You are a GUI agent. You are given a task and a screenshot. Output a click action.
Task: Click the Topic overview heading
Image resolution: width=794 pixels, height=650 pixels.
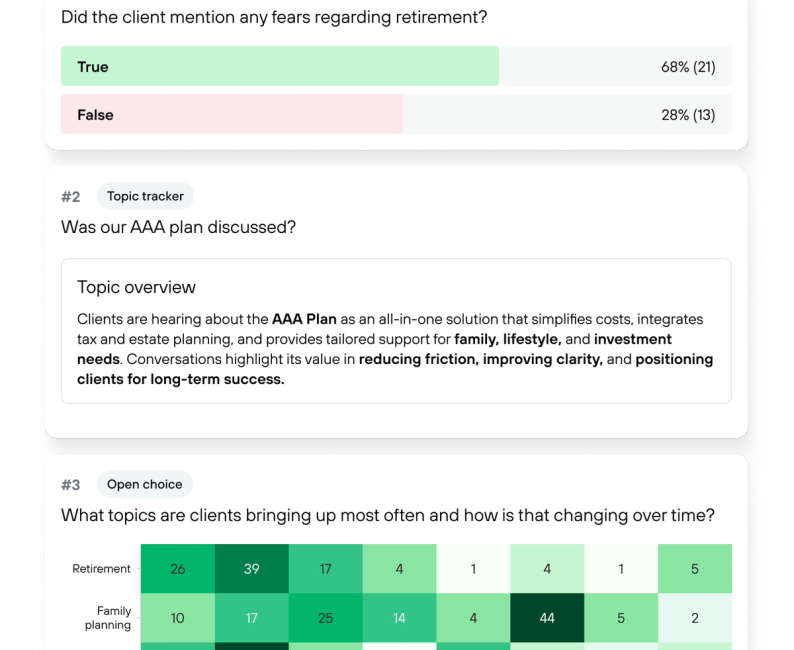(x=136, y=287)
